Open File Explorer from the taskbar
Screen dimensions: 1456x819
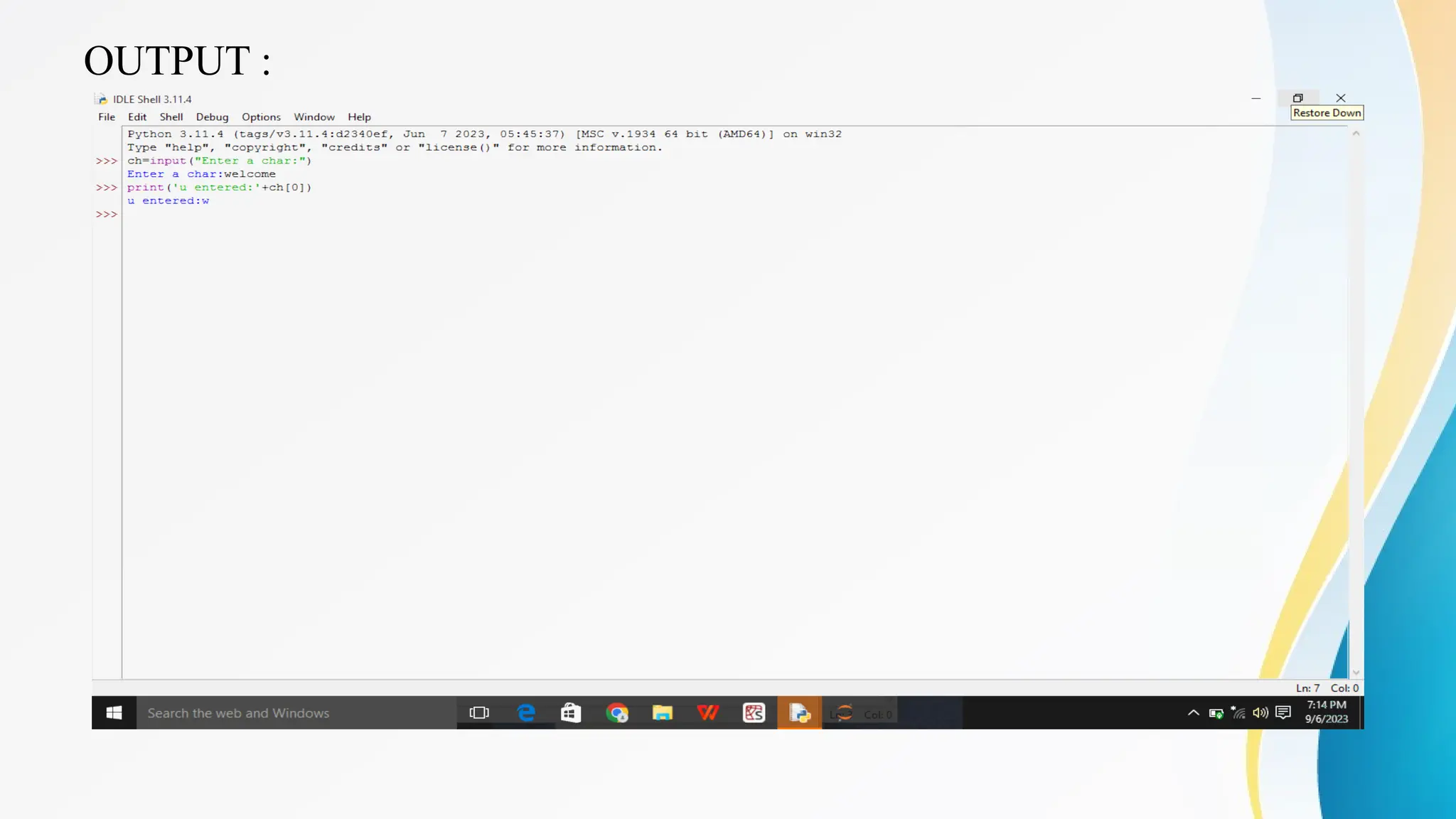point(663,713)
